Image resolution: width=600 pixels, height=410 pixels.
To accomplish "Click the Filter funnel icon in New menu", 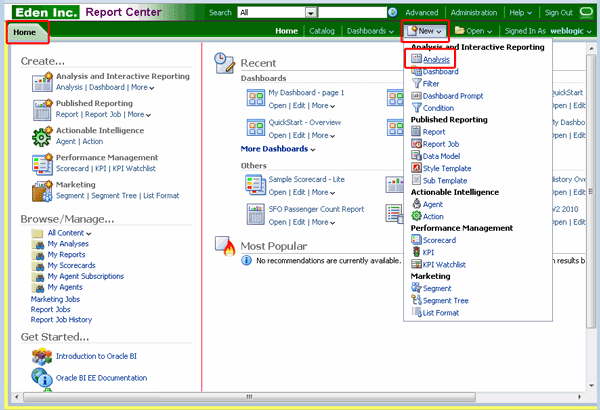I will [x=416, y=83].
